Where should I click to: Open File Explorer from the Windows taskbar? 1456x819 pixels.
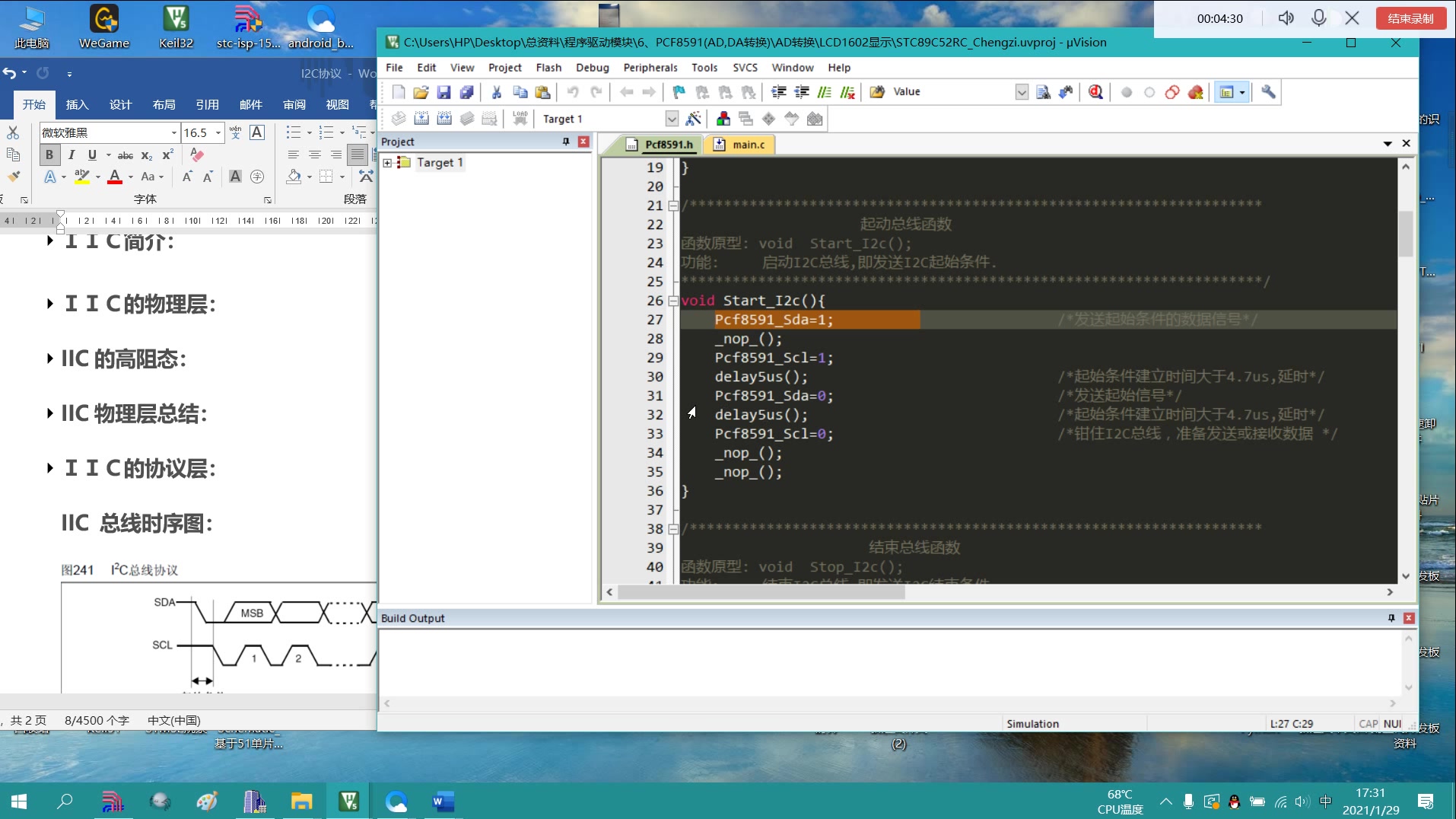click(301, 801)
